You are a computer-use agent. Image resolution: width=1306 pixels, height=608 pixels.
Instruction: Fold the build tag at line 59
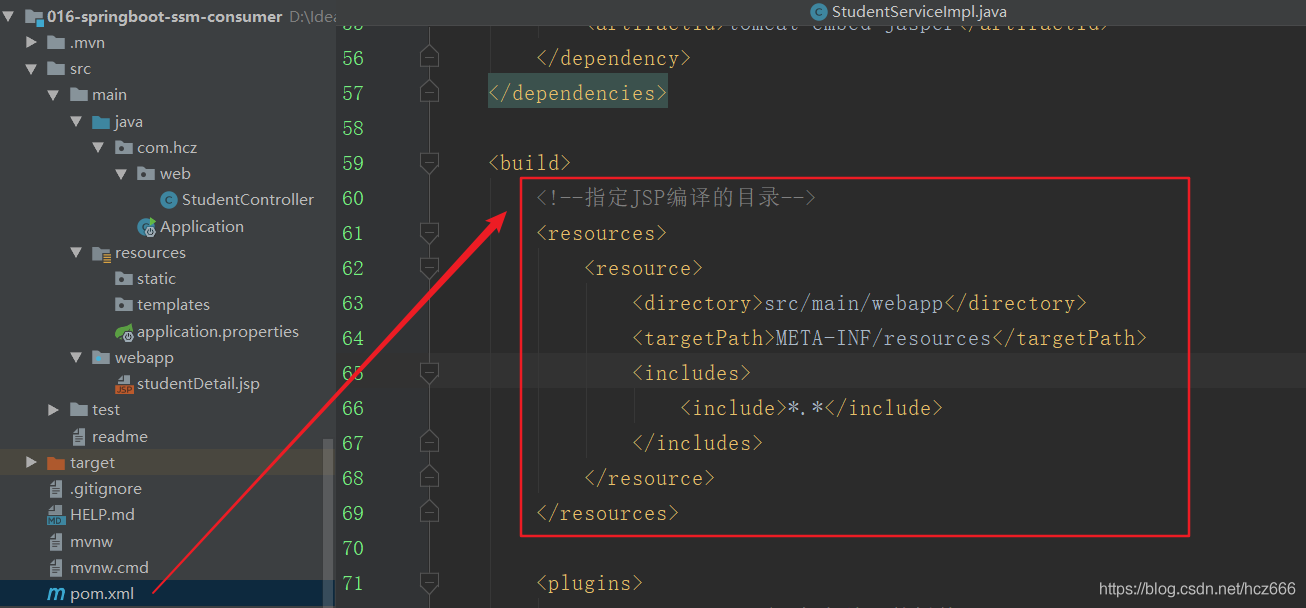tap(429, 163)
